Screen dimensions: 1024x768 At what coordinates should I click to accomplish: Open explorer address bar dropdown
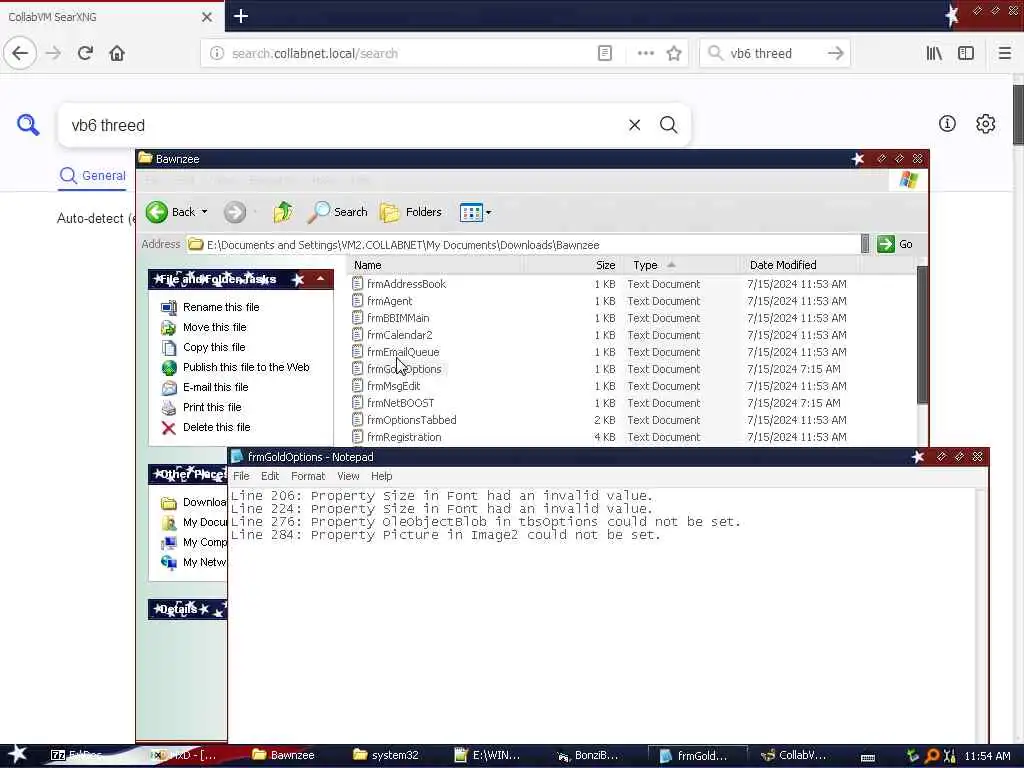(865, 244)
